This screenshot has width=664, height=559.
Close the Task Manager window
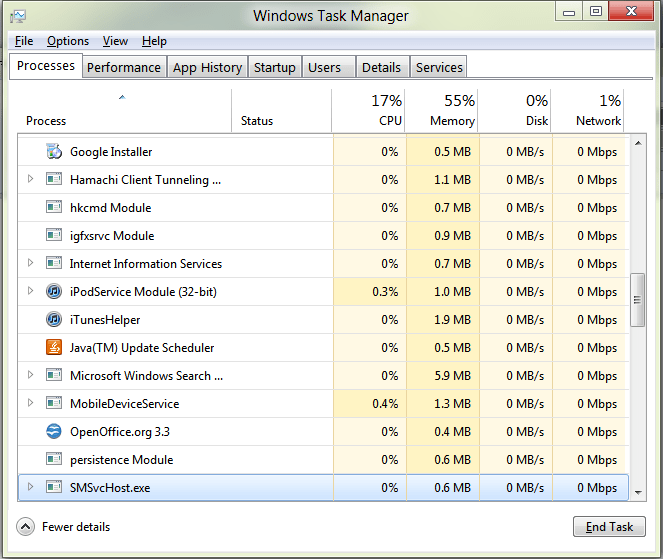point(631,11)
